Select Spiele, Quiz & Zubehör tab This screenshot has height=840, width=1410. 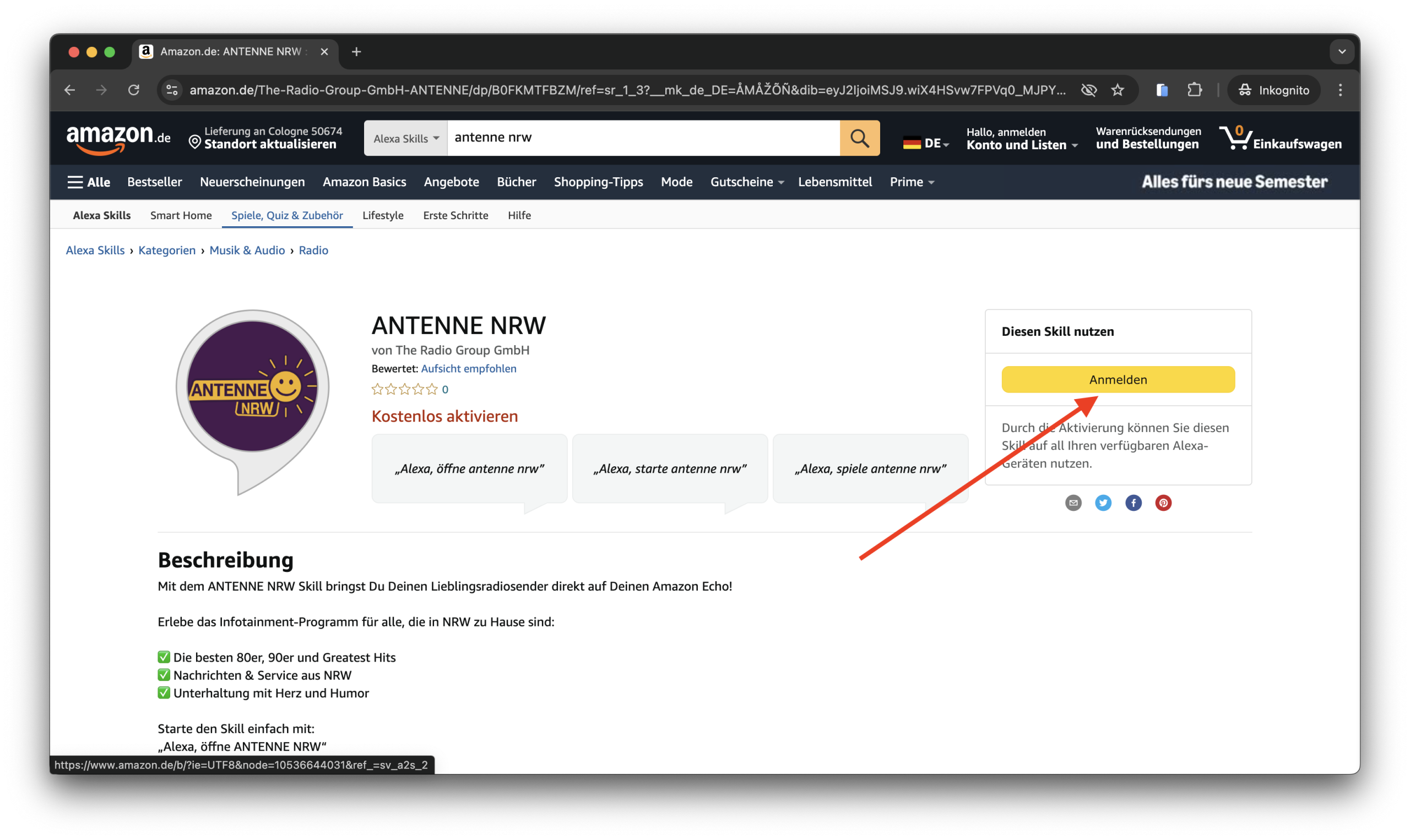point(287,216)
